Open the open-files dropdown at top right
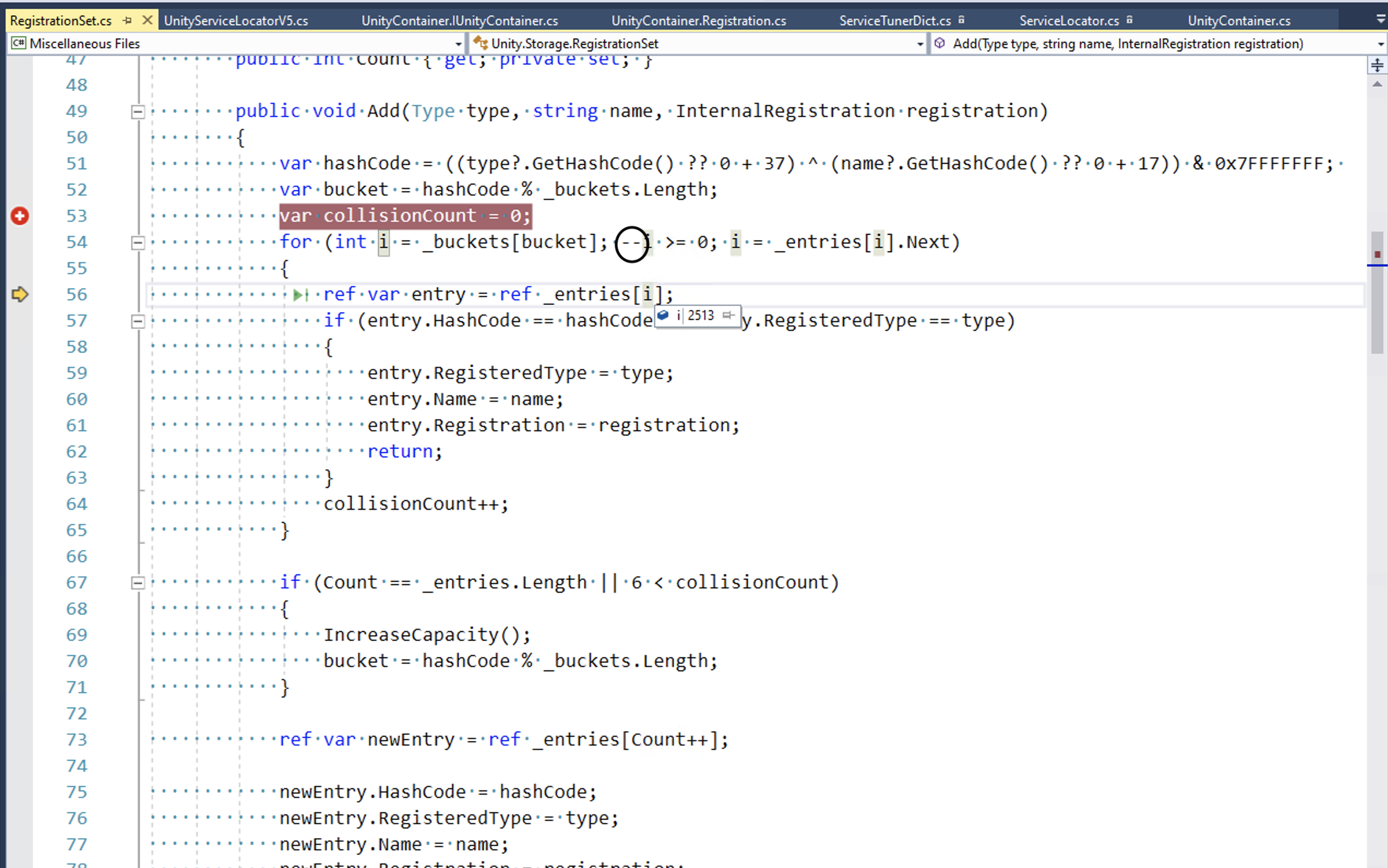The height and width of the screenshot is (868, 1388). point(1380,19)
